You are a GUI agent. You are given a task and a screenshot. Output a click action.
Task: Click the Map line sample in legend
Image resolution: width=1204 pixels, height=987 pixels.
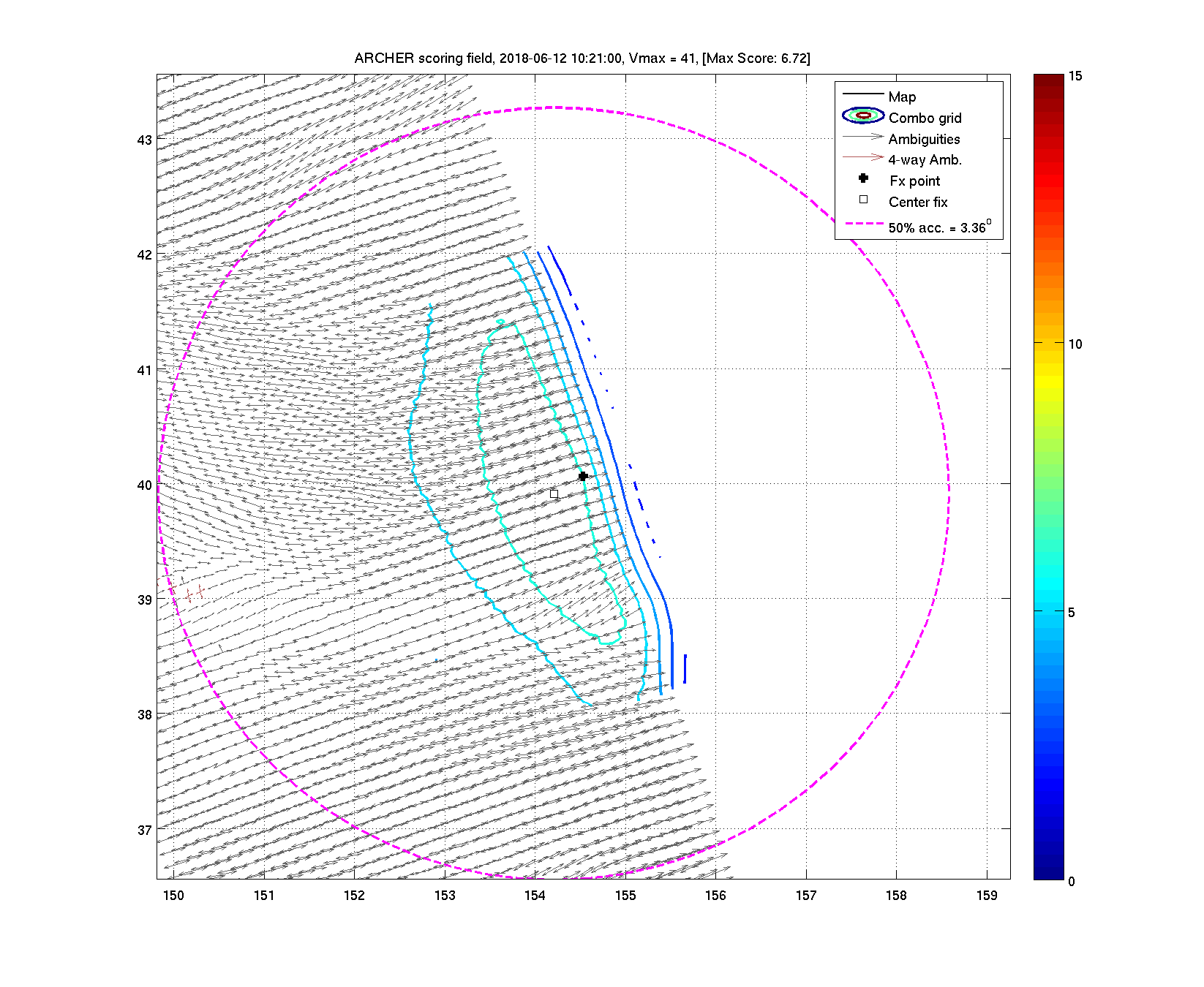(863, 94)
